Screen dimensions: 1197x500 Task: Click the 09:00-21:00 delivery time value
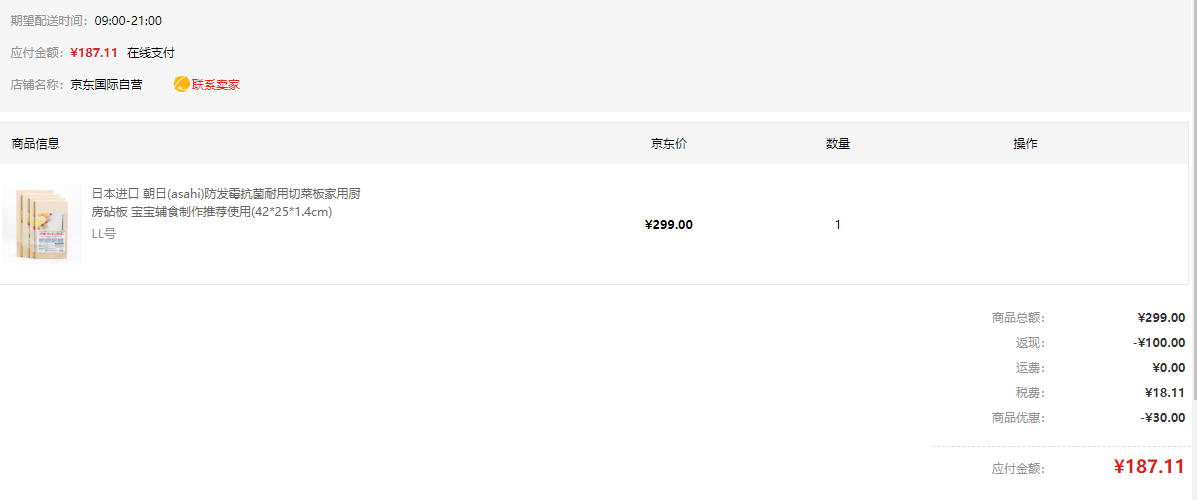[128, 21]
